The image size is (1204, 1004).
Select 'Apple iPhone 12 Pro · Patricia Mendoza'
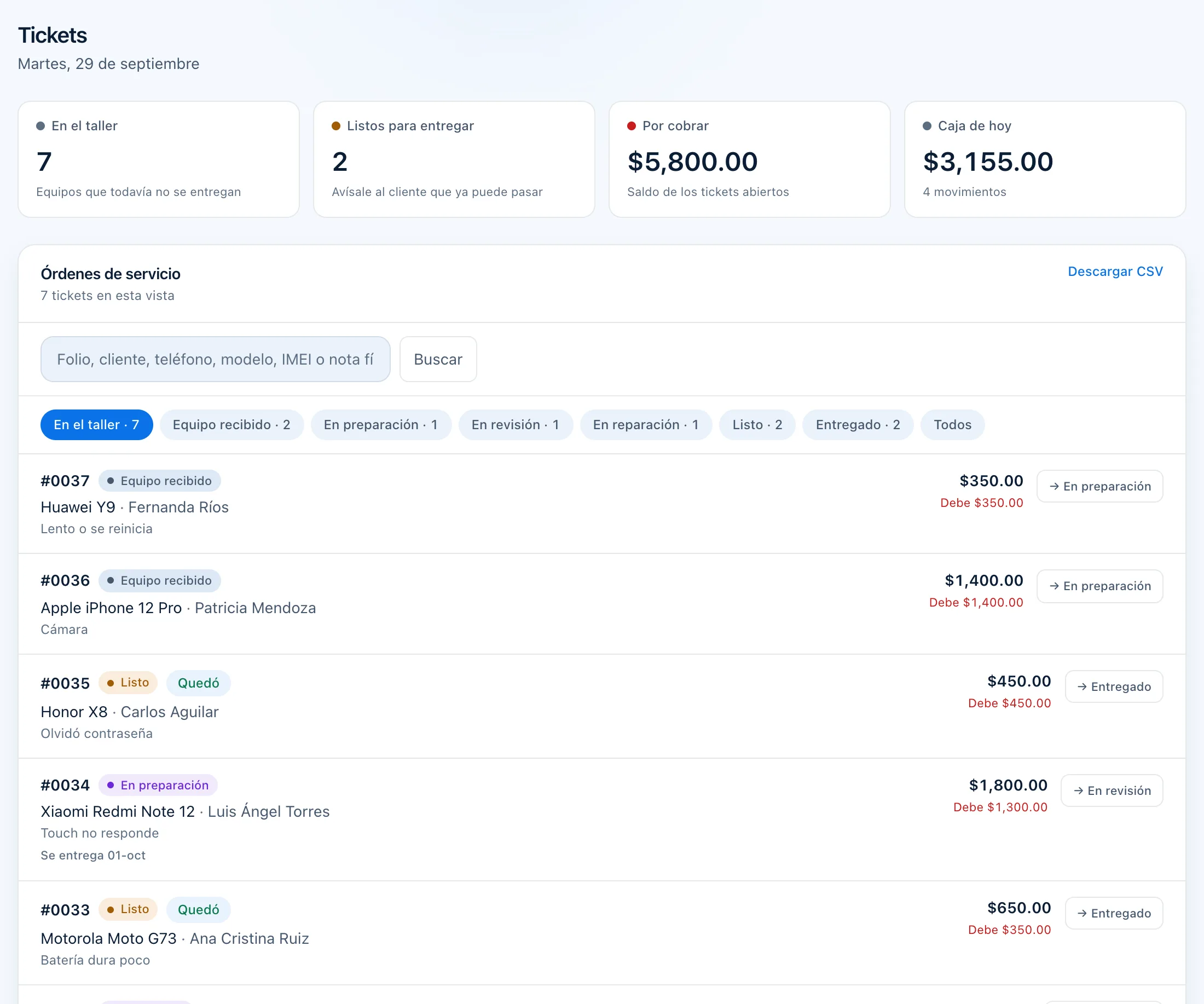coord(178,607)
